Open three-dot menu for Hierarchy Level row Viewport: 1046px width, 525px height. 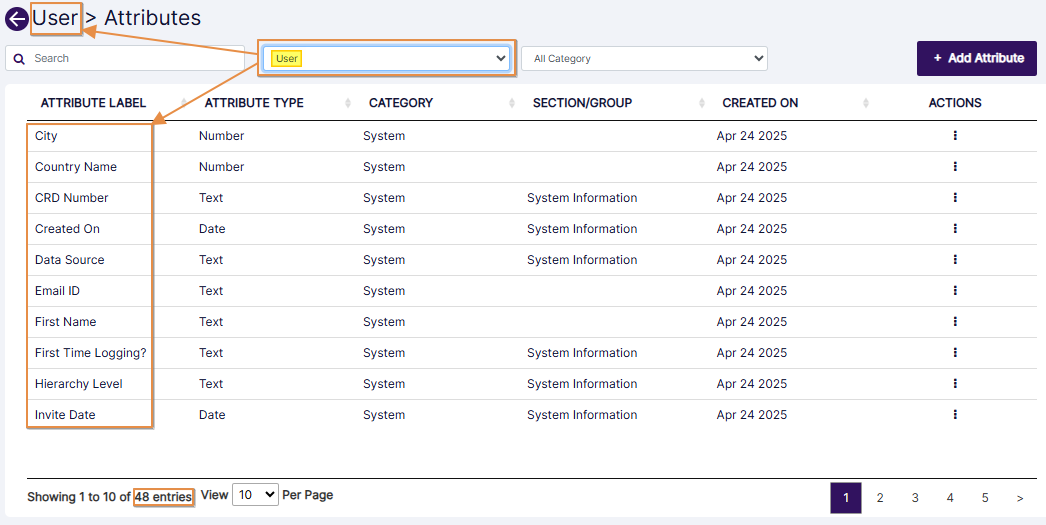[x=955, y=384]
